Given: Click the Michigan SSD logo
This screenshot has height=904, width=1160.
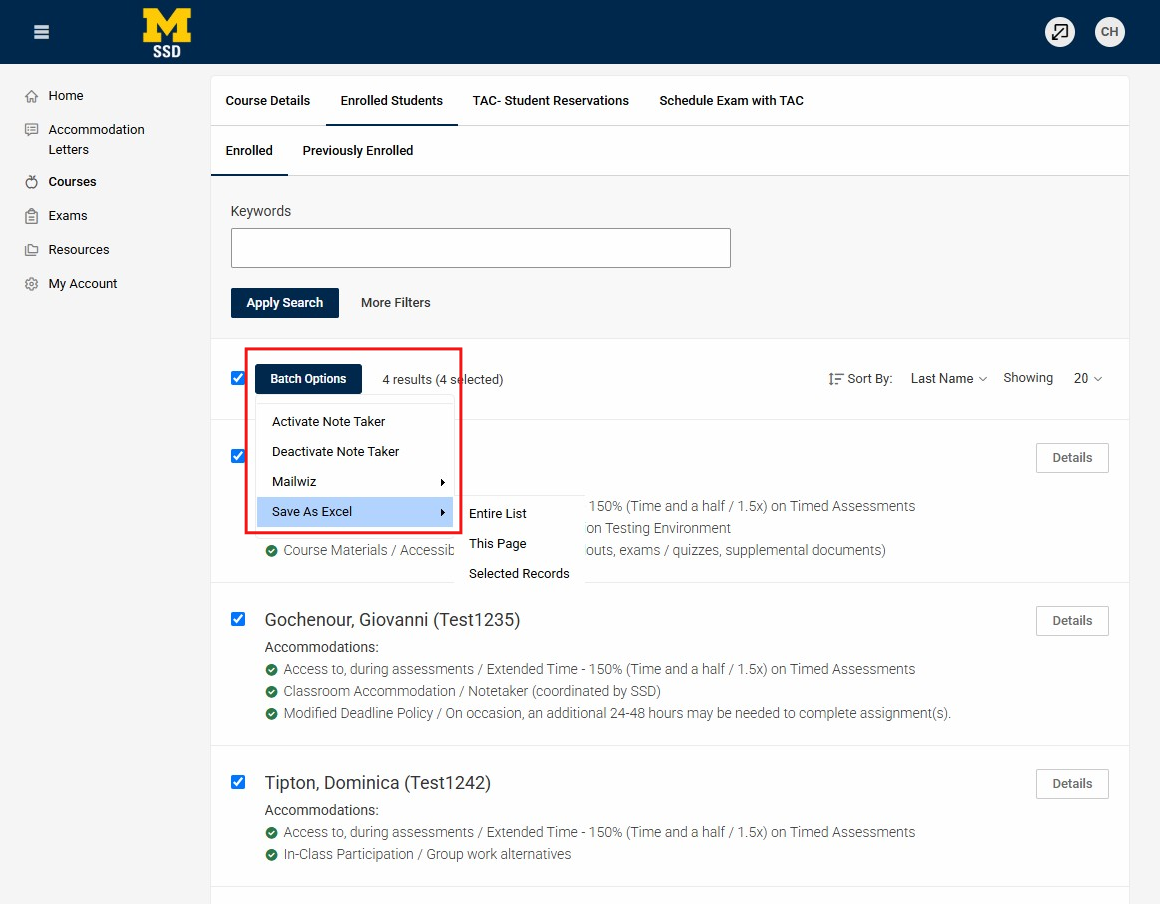Looking at the screenshot, I should click(x=166, y=33).
